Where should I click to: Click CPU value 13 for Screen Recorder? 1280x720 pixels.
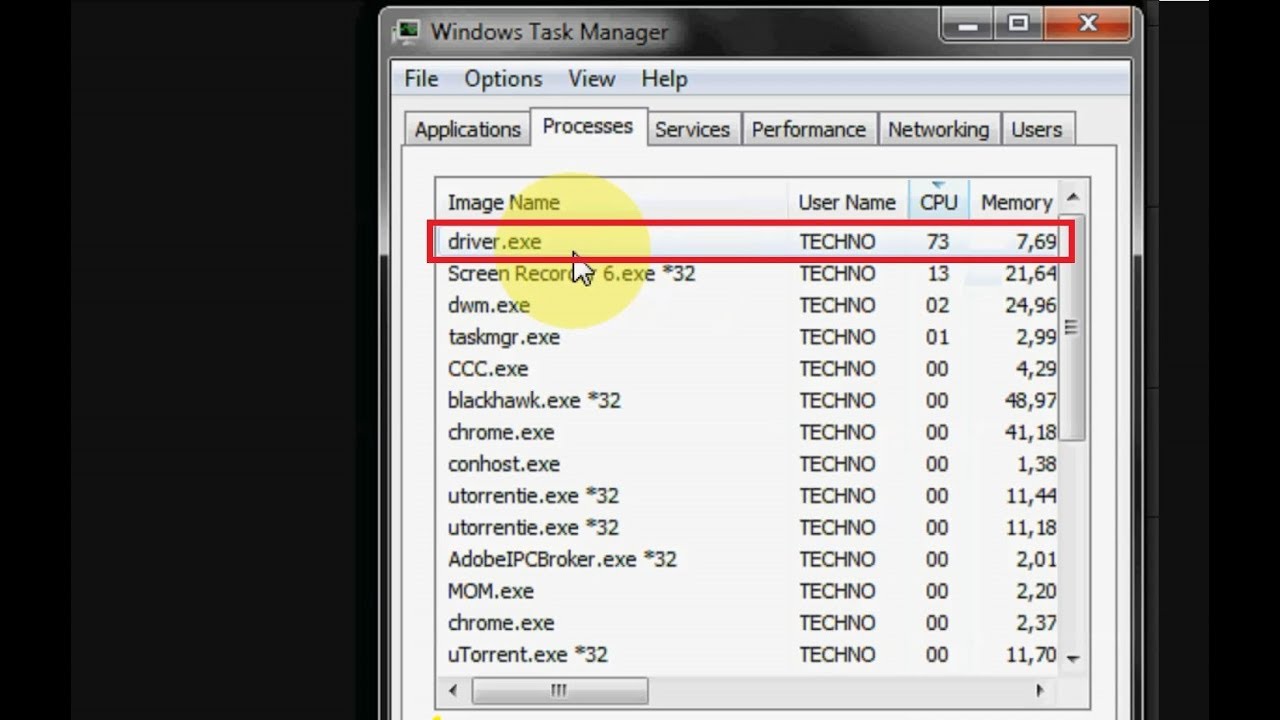pos(937,274)
